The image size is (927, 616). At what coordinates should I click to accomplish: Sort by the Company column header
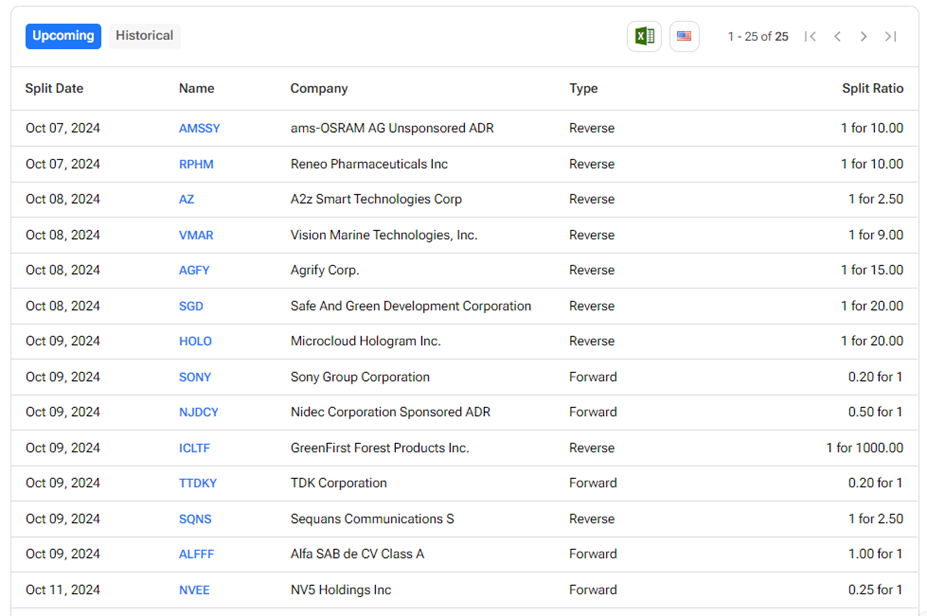point(319,89)
